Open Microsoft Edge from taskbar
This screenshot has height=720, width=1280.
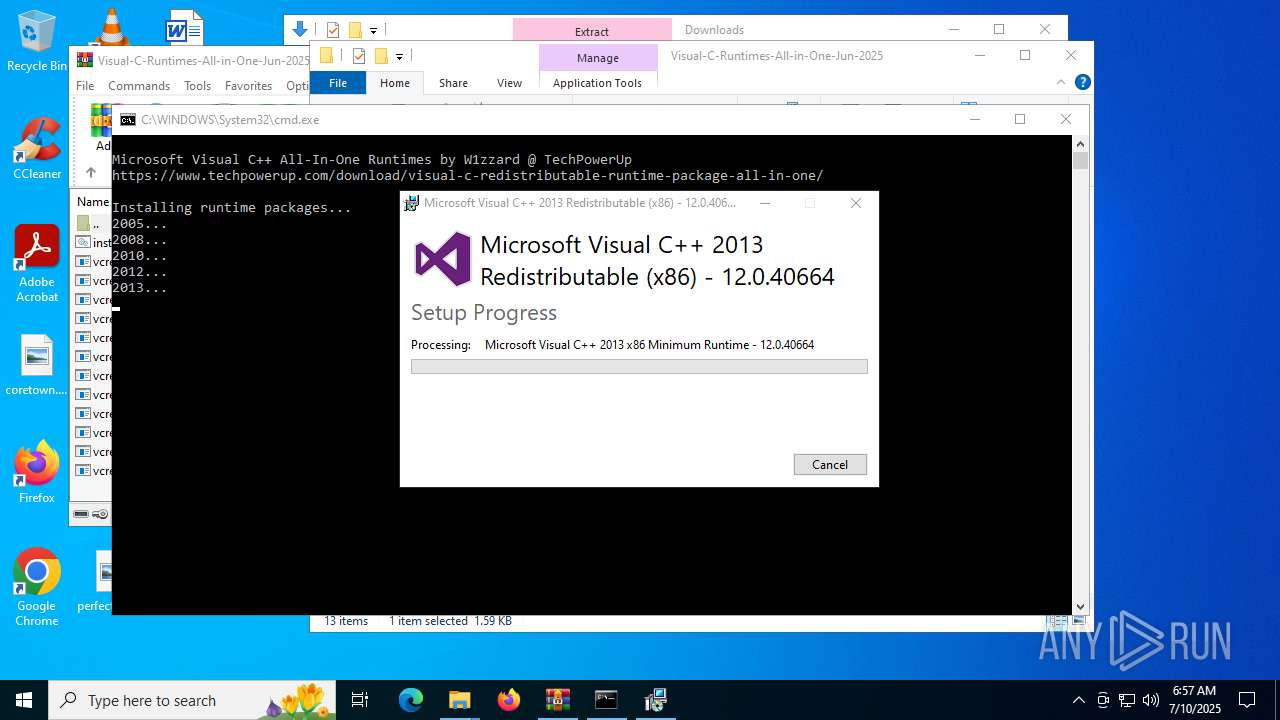411,700
